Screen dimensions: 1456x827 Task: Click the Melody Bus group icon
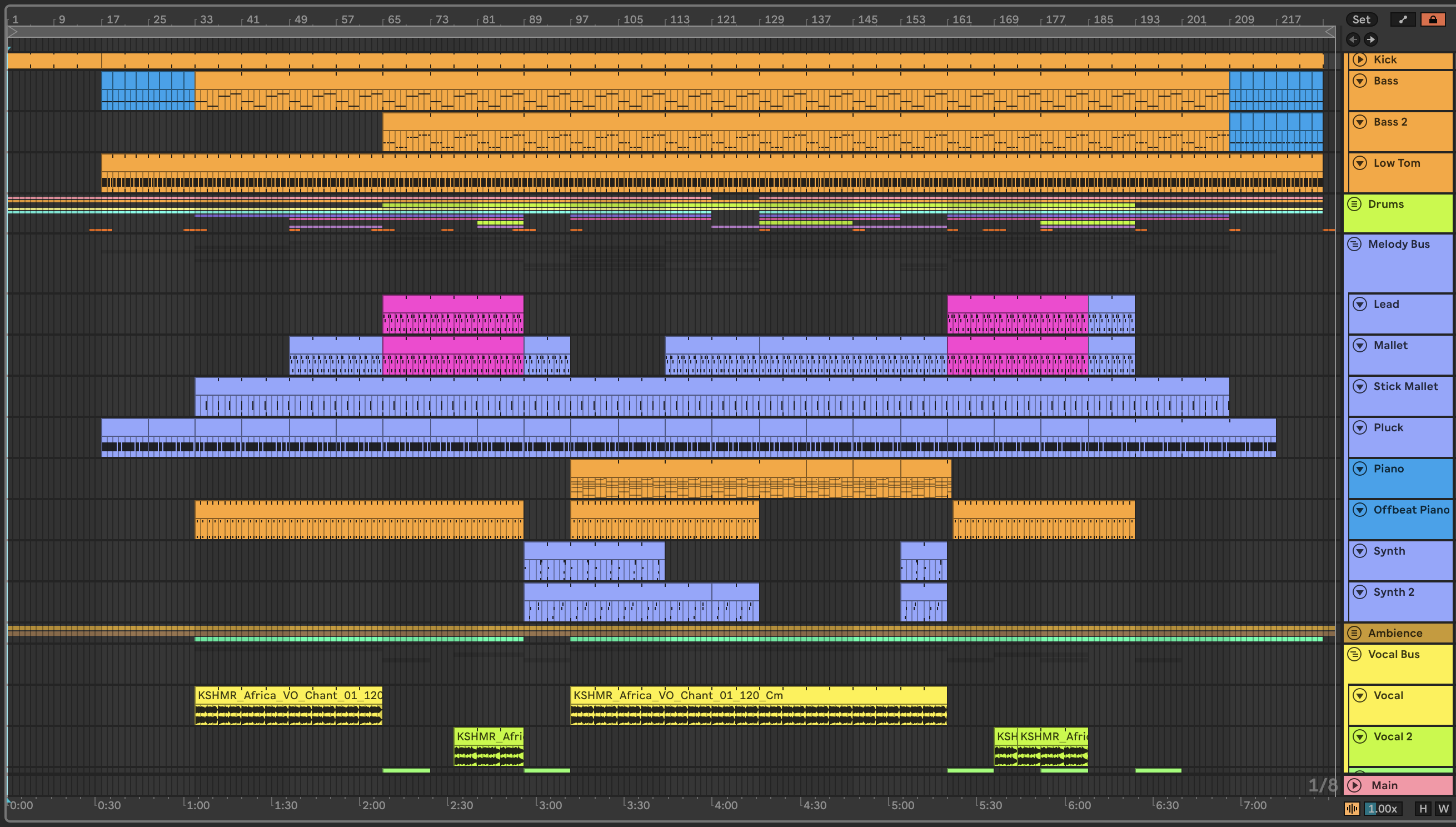[x=1354, y=244]
